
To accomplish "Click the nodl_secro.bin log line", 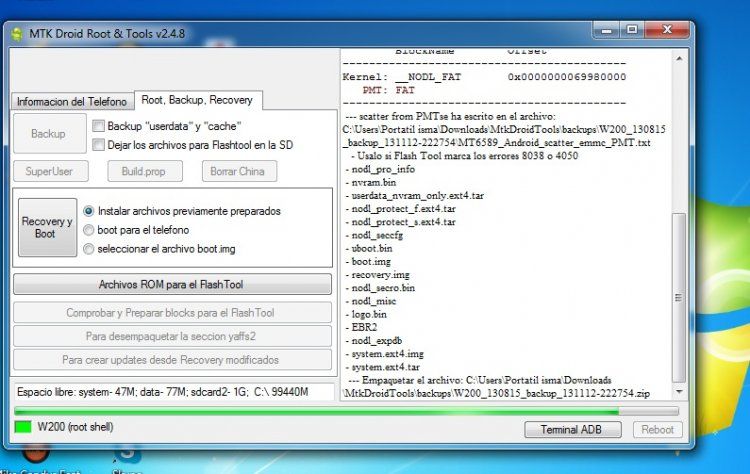I will pyautogui.click(x=380, y=288).
